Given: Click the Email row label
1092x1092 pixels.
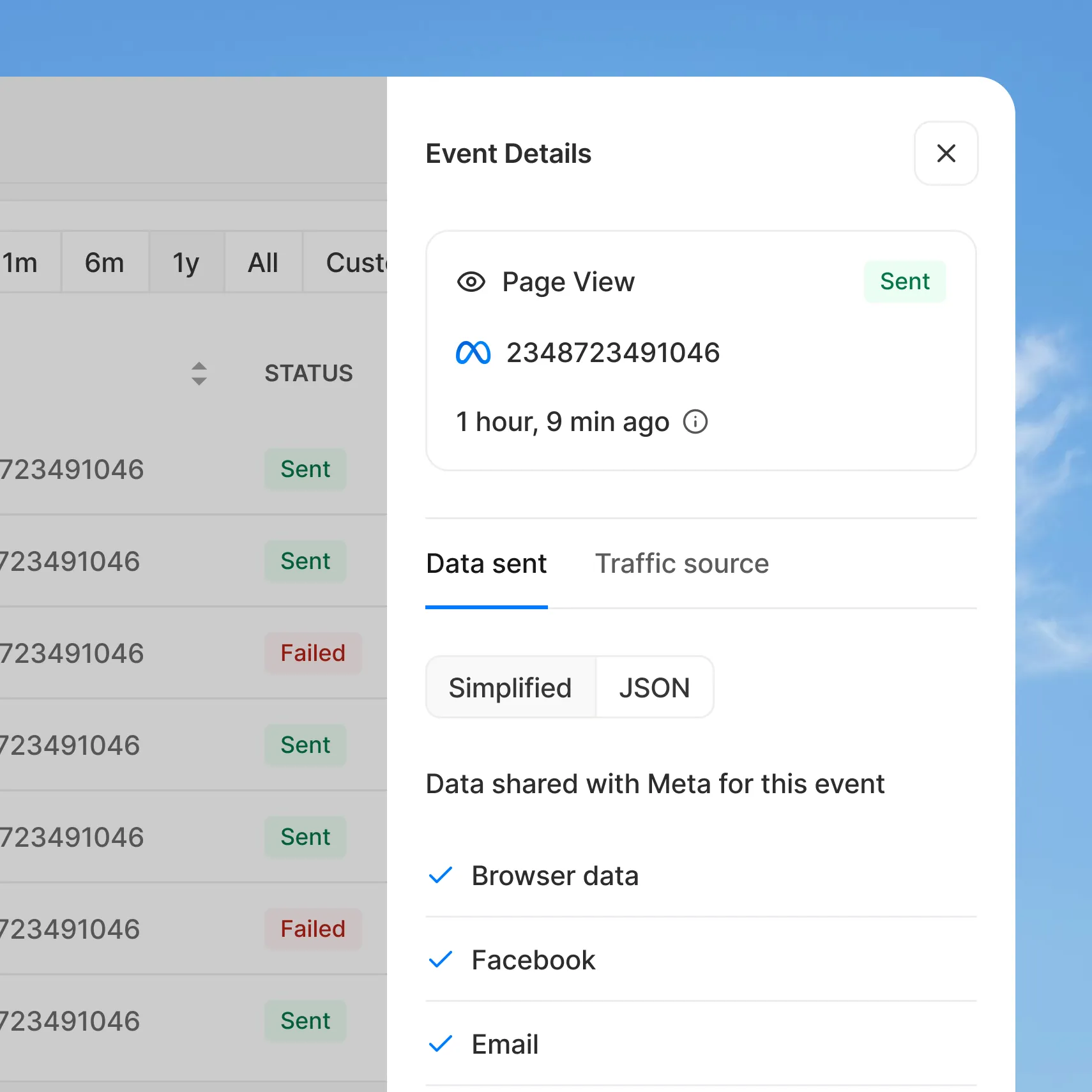Looking at the screenshot, I should (x=505, y=1044).
